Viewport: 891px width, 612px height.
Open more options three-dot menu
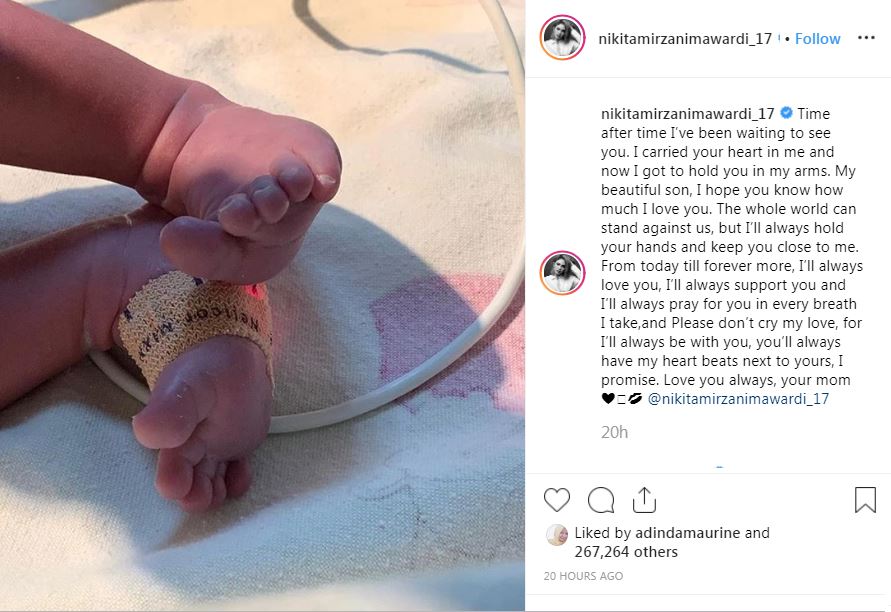[x=866, y=38]
